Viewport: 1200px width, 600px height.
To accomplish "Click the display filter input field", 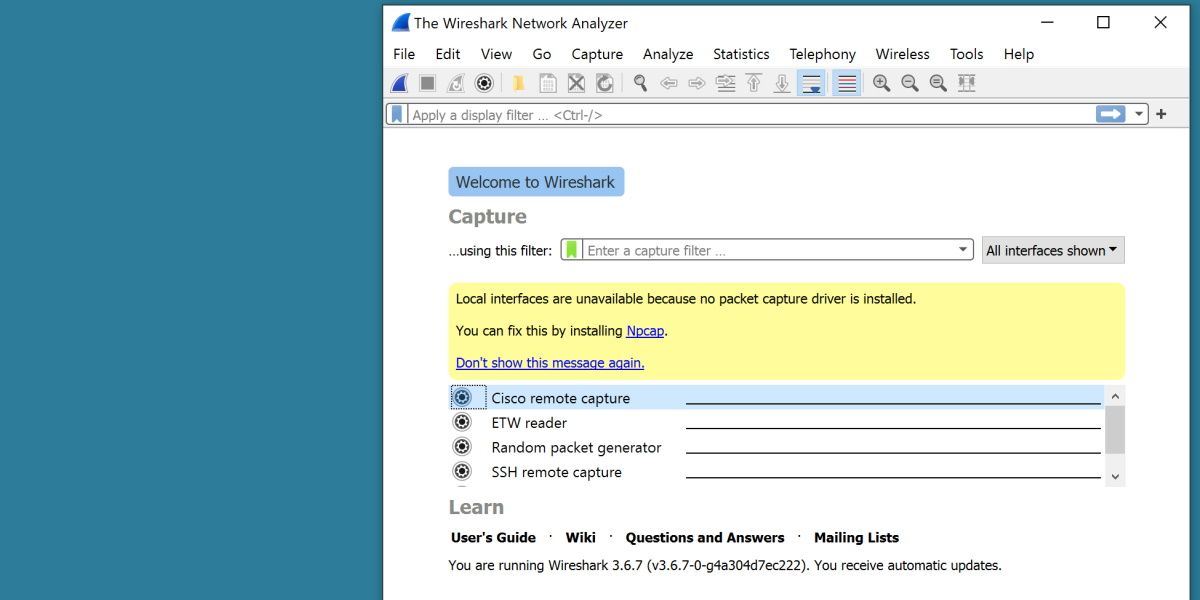I will (x=750, y=114).
